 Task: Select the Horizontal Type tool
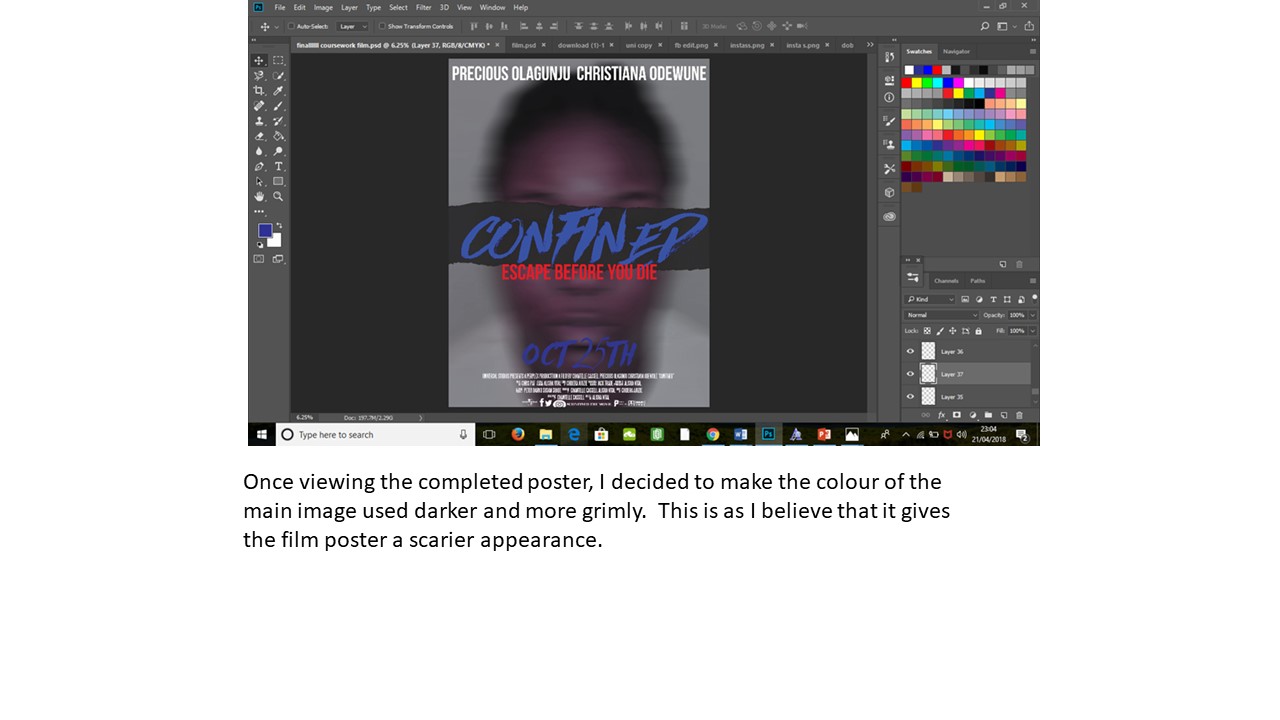(278, 166)
